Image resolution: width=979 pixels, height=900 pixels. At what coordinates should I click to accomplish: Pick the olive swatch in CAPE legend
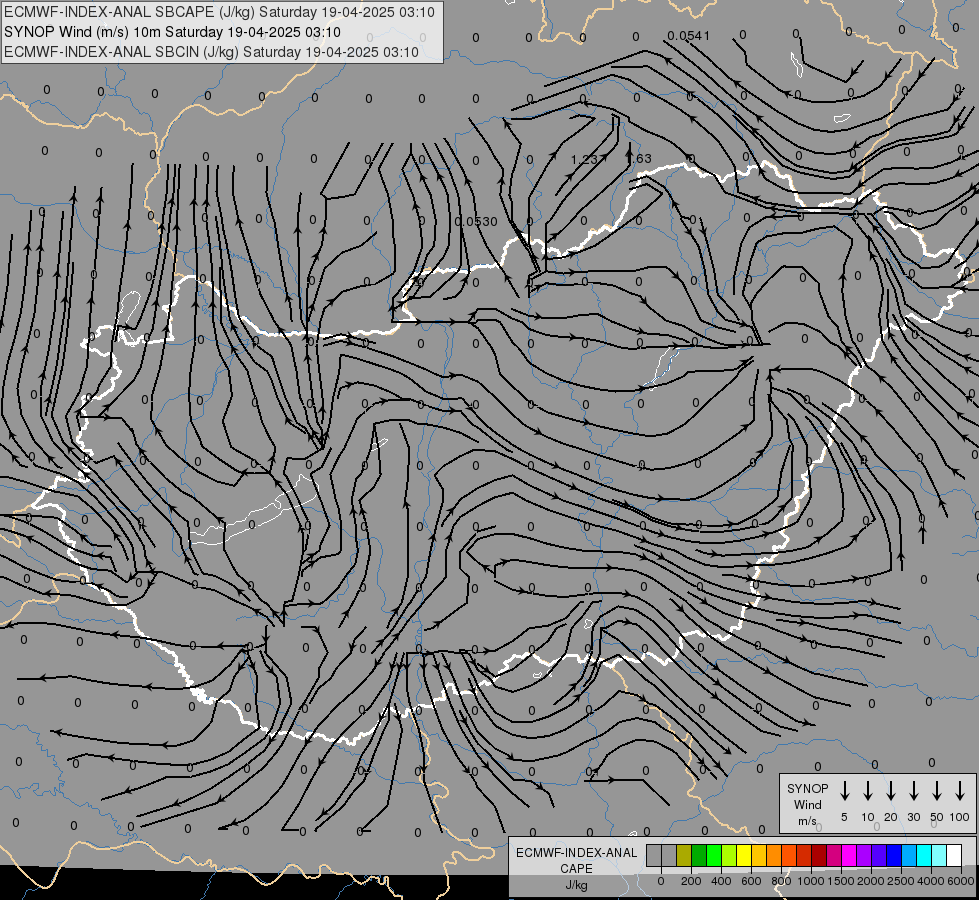684,855
